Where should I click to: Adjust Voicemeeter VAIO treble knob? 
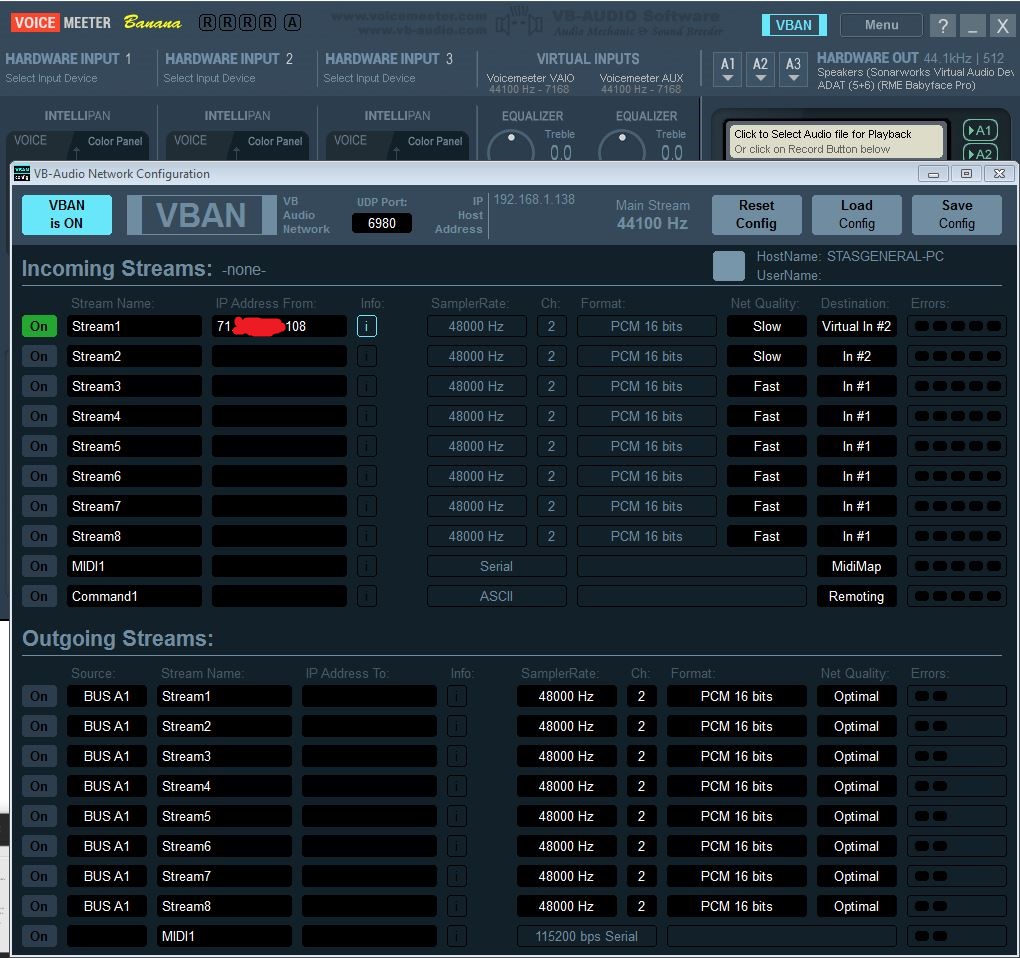(511, 146)
